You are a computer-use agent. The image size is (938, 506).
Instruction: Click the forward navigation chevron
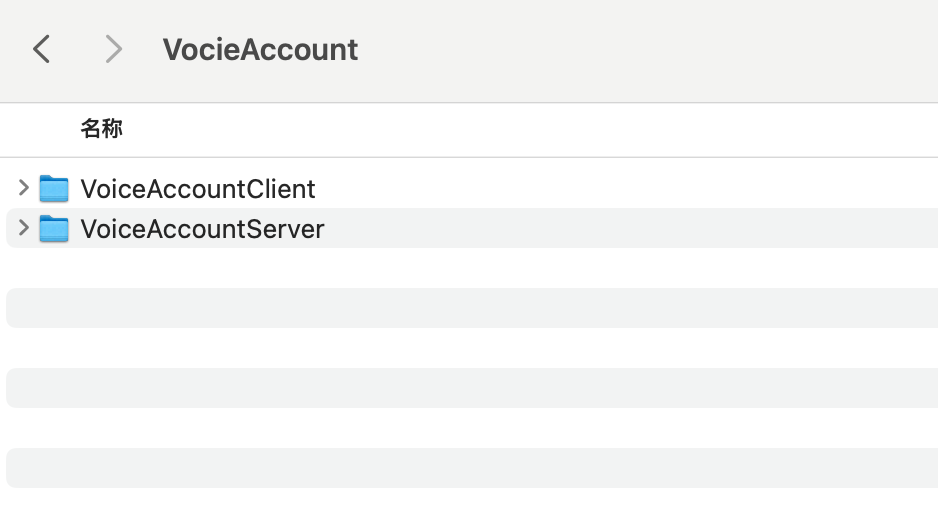click(114, 49)
